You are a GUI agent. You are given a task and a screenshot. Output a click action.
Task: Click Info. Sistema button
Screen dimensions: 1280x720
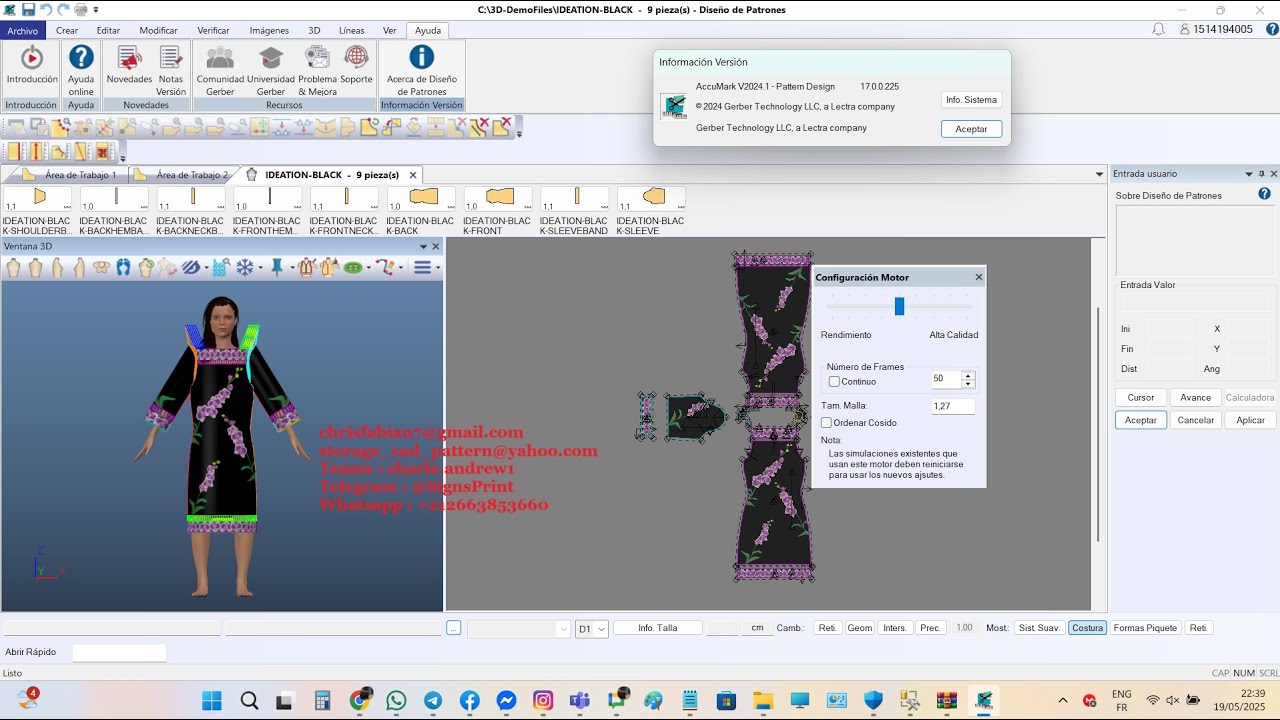(x=971, y=100)
